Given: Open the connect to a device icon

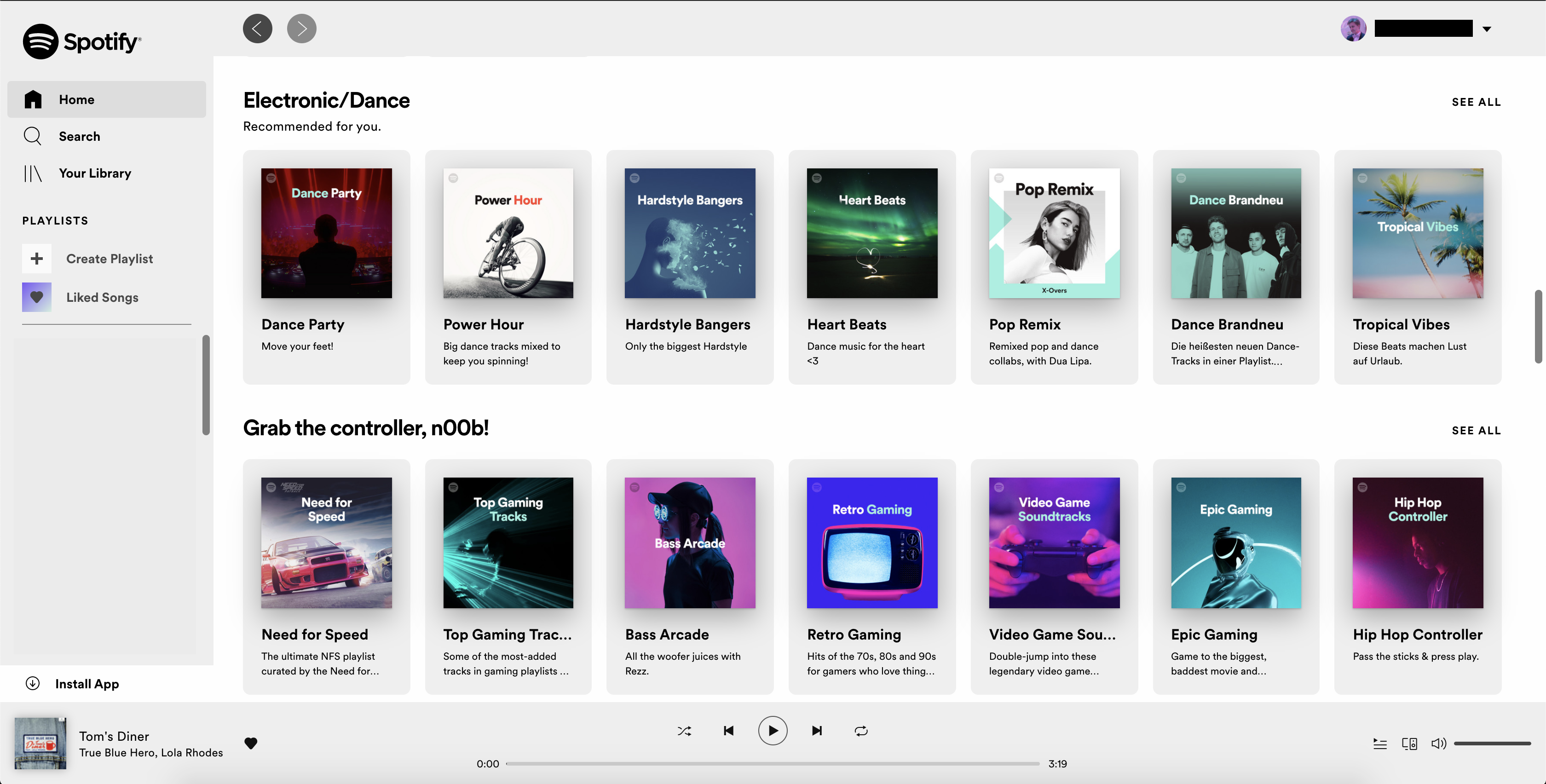Looking at the screenshot, I should 1409,744.
